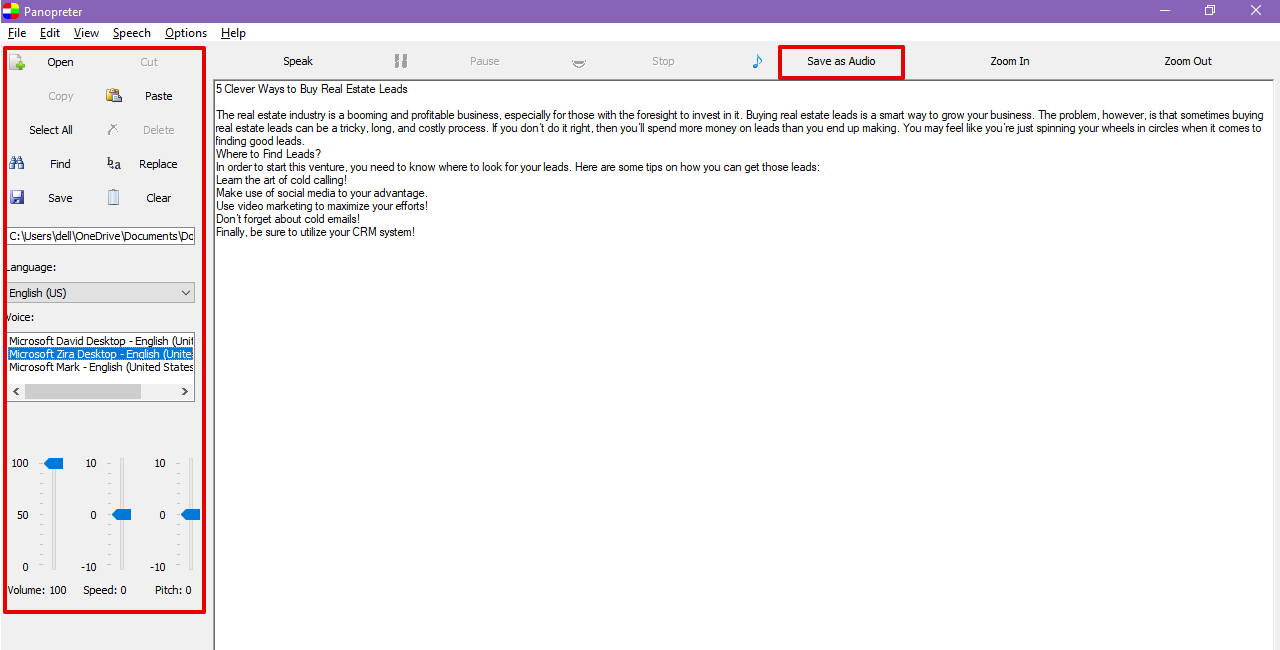
Task: Click the restore window button
Action: tap(1210, 11)
